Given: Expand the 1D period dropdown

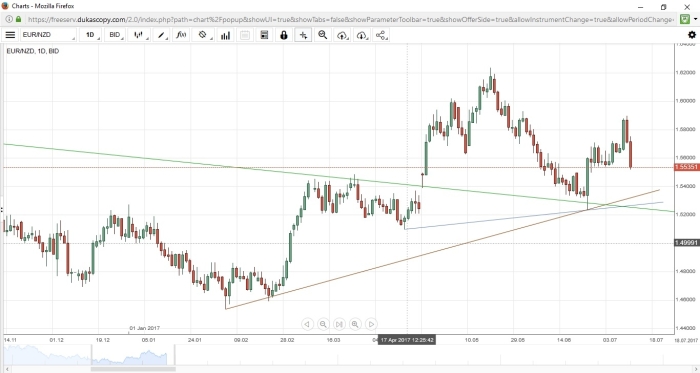Looking at the screenshot, I should 91,35.
